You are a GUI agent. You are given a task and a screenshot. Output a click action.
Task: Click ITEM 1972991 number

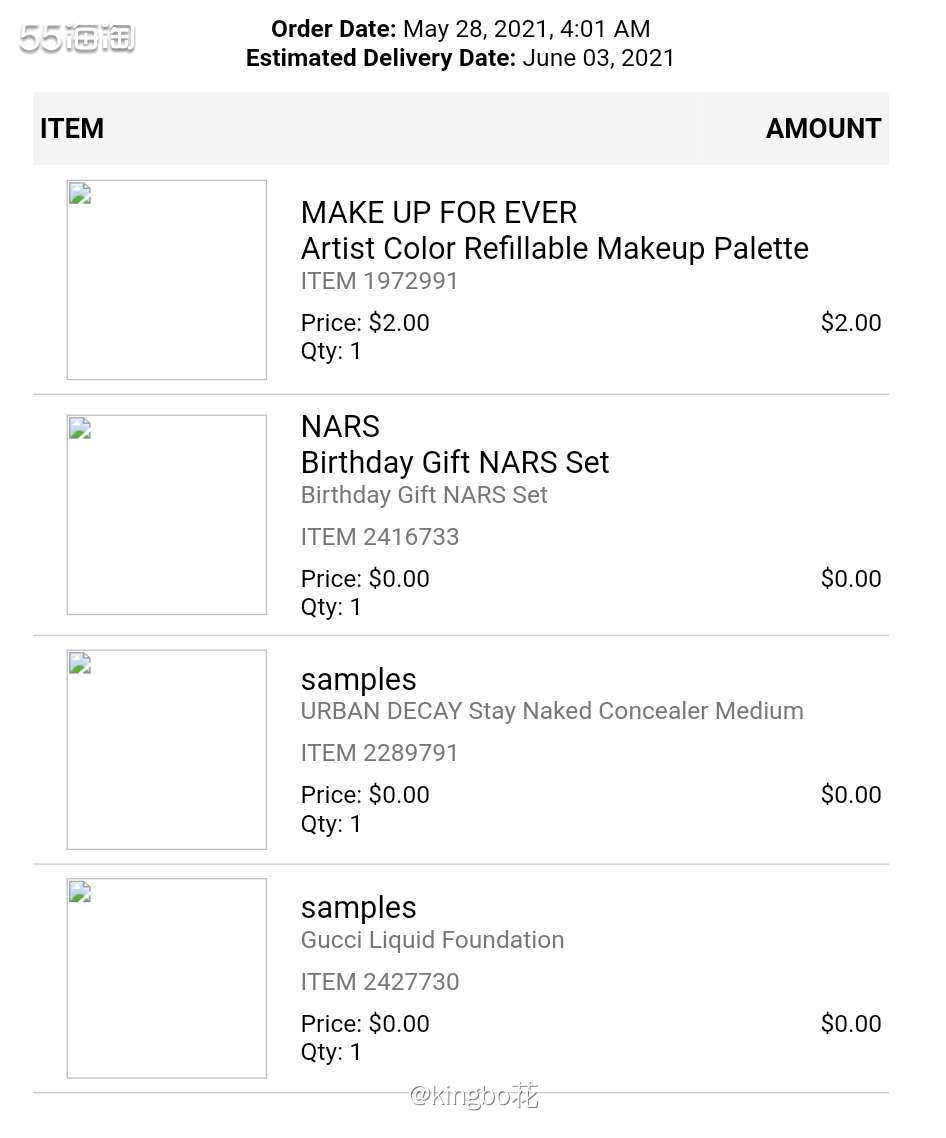pos(379,281)
